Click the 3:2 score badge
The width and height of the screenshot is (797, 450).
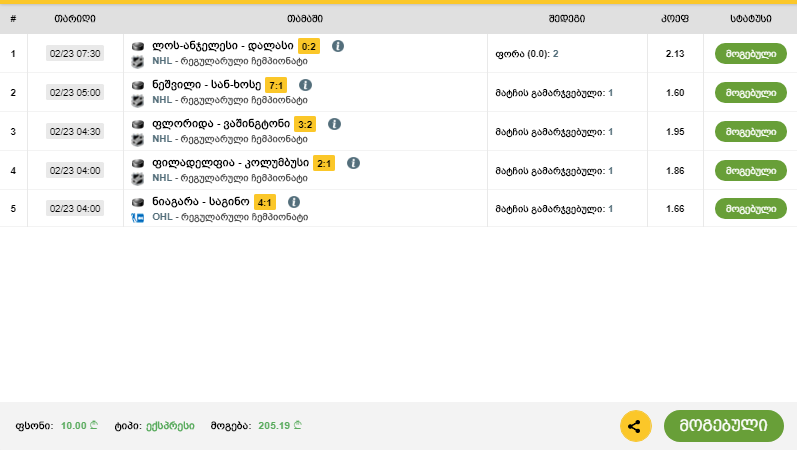pos(305,124)
